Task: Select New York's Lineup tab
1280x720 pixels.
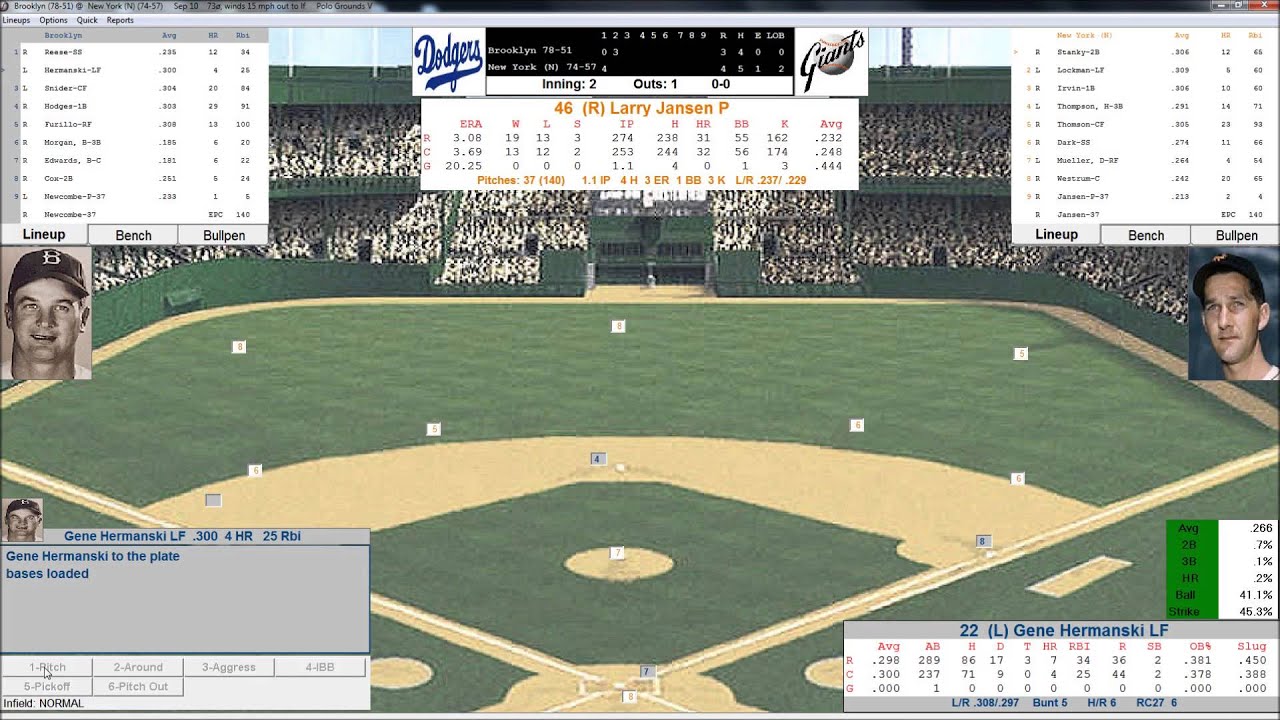Action: pyautogui.click(x=1056, y=235)
